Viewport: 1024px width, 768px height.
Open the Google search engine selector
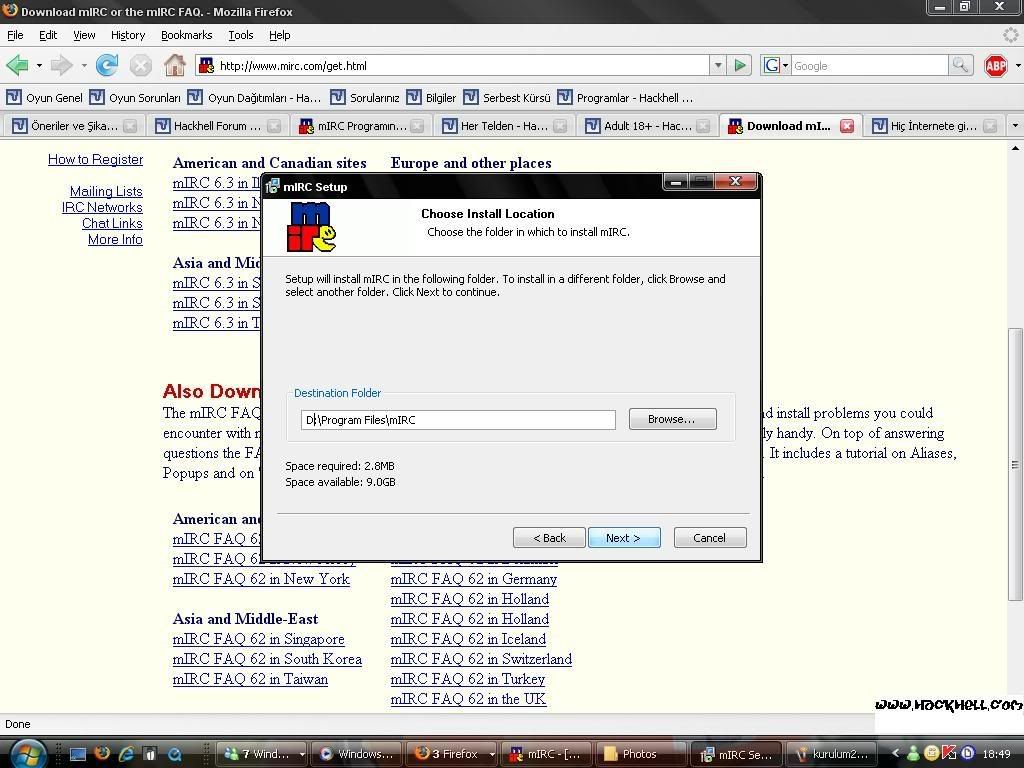775,65
